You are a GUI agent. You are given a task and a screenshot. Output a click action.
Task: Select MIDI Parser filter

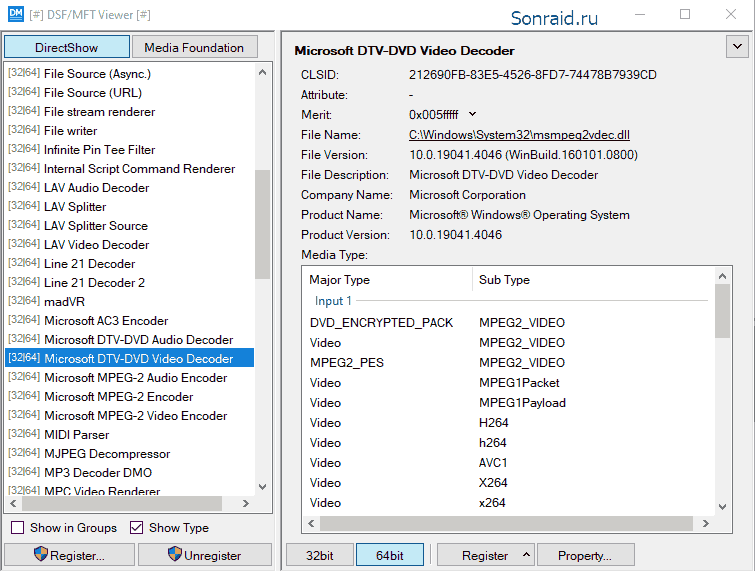(130, 435)
